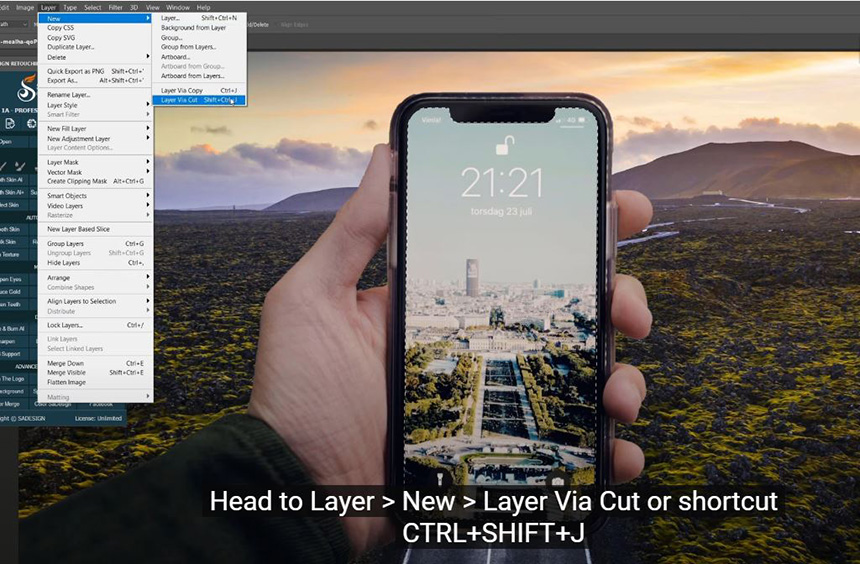Open the 3D menu

tap(134, 7)
